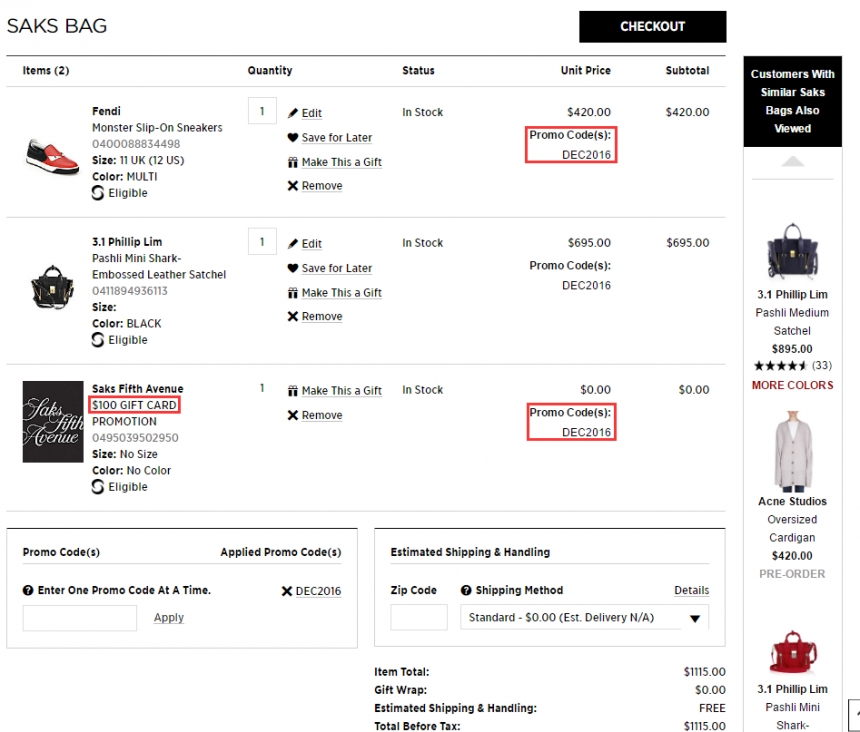The width and height of the screenshot is (860, 732).
Task: Open the black Pashli satchel image
Action: (52, 287)
